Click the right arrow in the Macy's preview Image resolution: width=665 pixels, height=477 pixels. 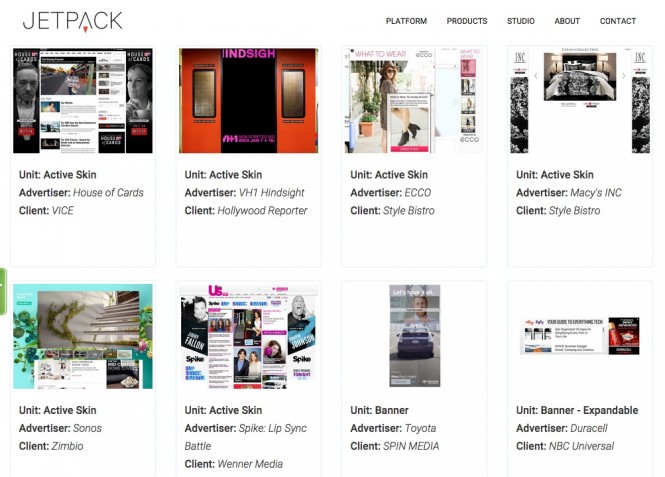click(623, 76)
